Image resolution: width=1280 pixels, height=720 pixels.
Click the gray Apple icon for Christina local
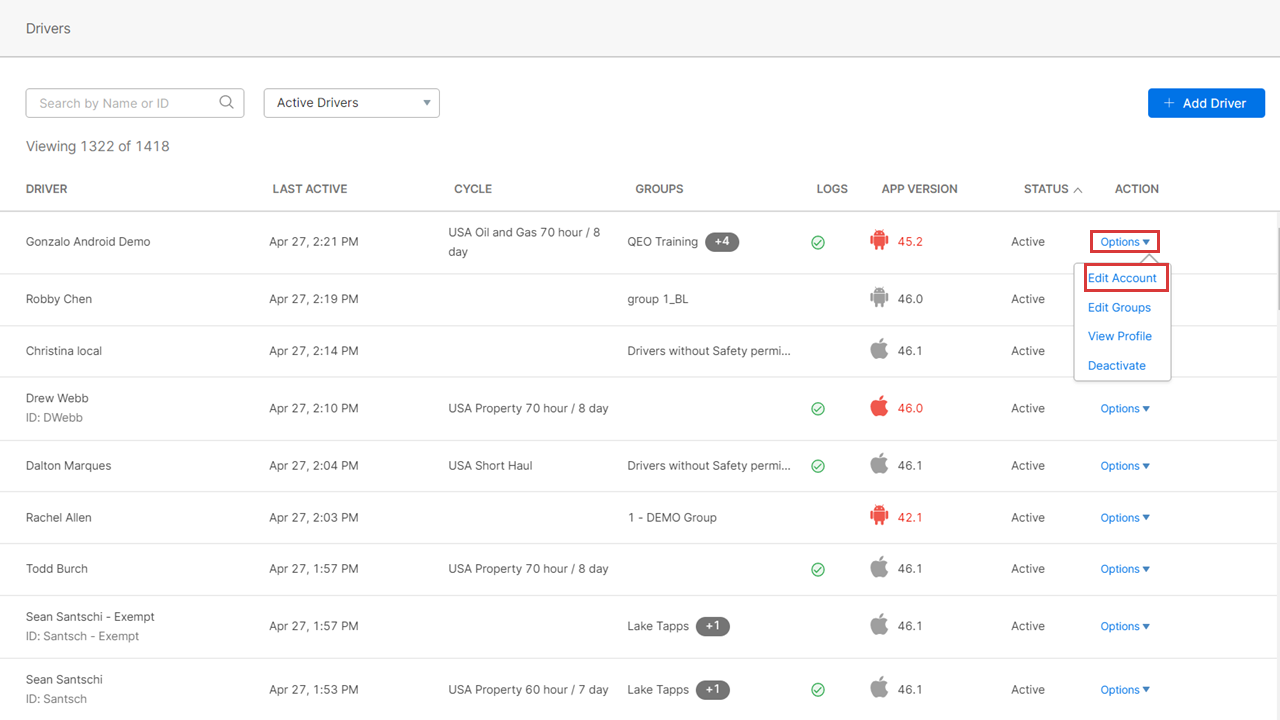[x=879, y=350]
